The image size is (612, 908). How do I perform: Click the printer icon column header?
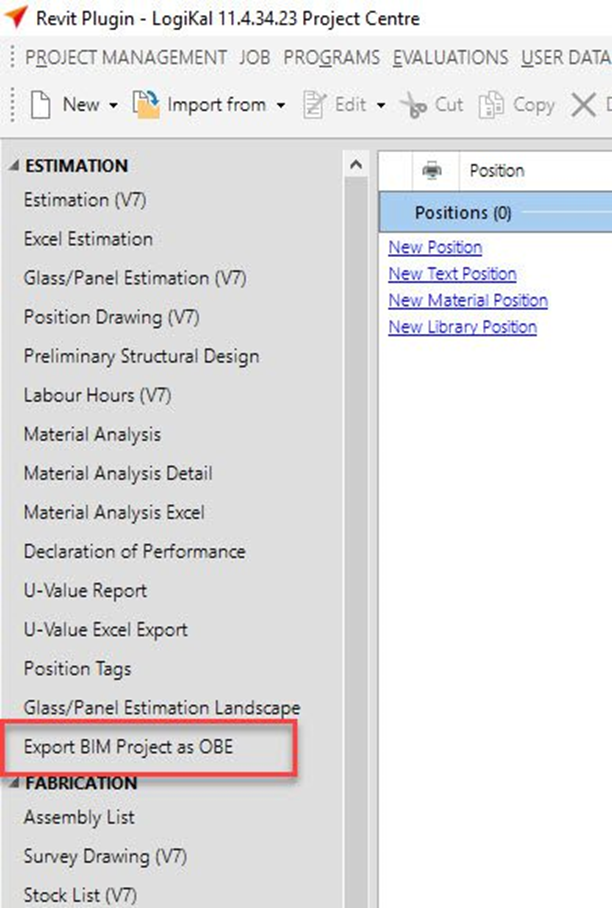tap(432, 171)
